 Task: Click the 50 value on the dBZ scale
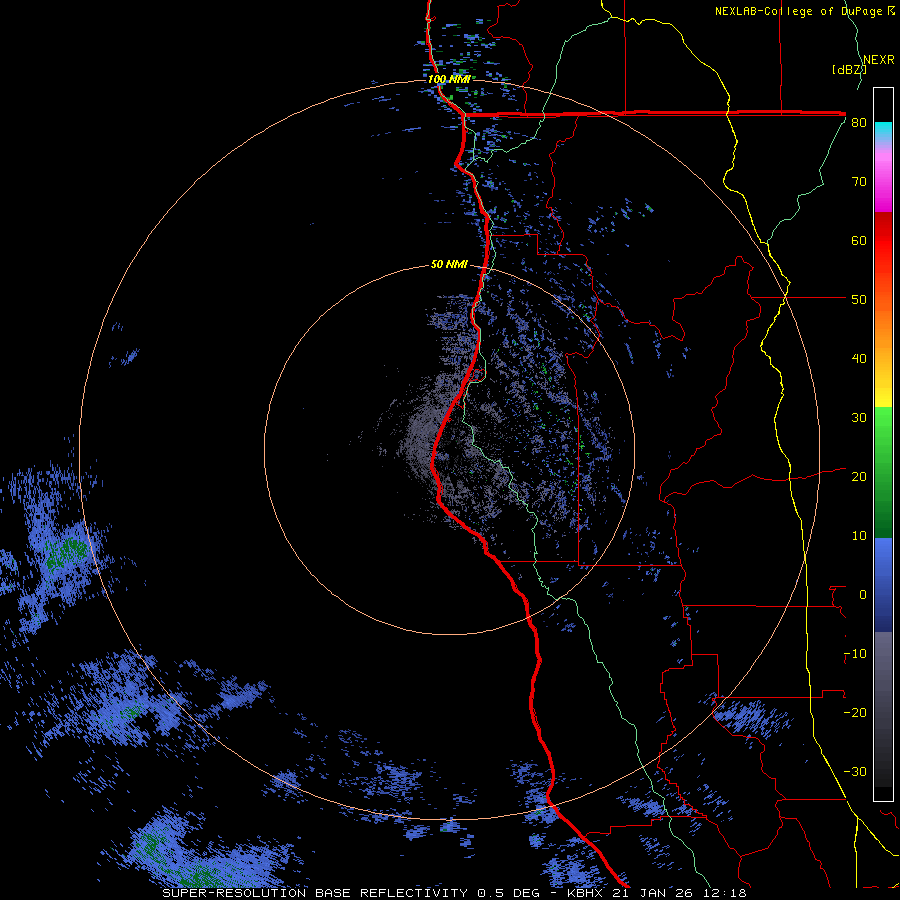click(x=859, y=300)
